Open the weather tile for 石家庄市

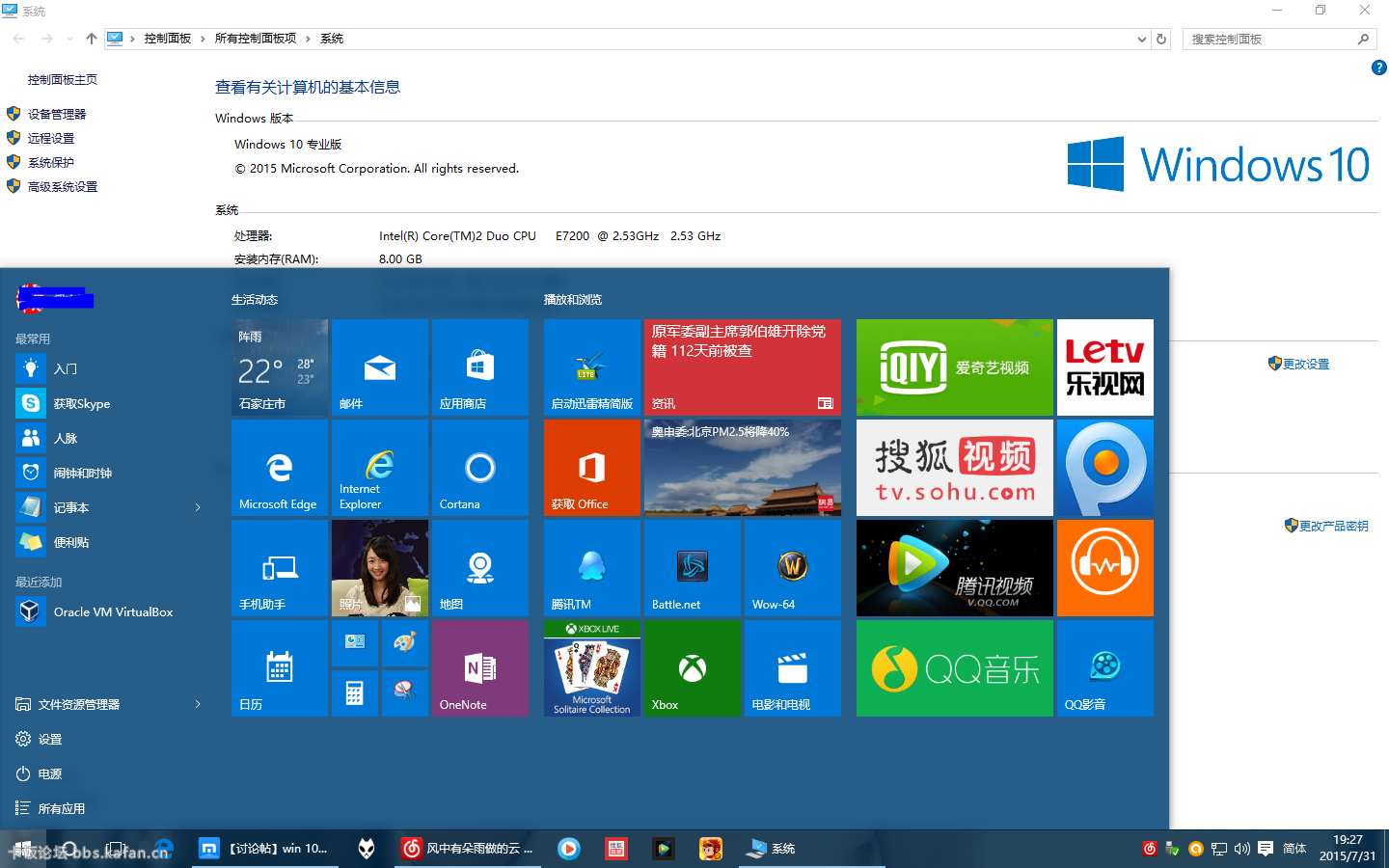(x=280, y=367)
